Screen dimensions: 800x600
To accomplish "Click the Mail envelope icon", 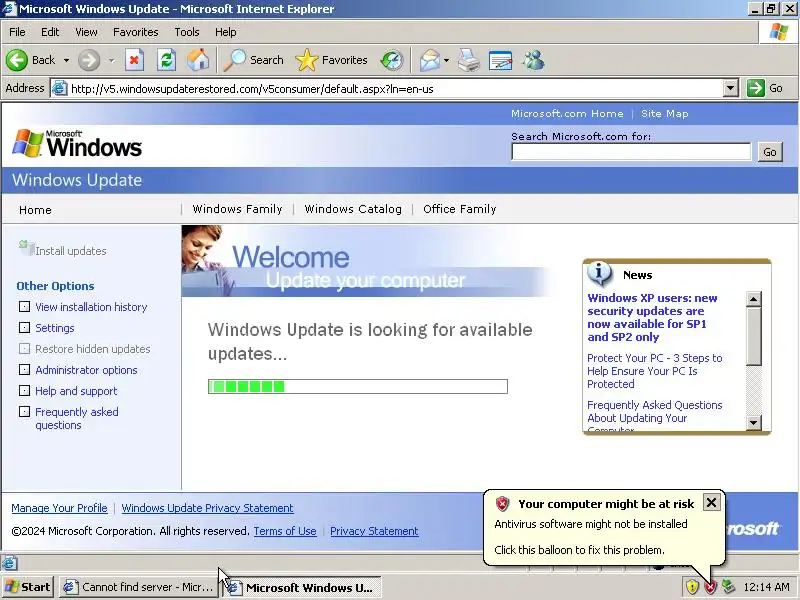I will coord(430,60).
